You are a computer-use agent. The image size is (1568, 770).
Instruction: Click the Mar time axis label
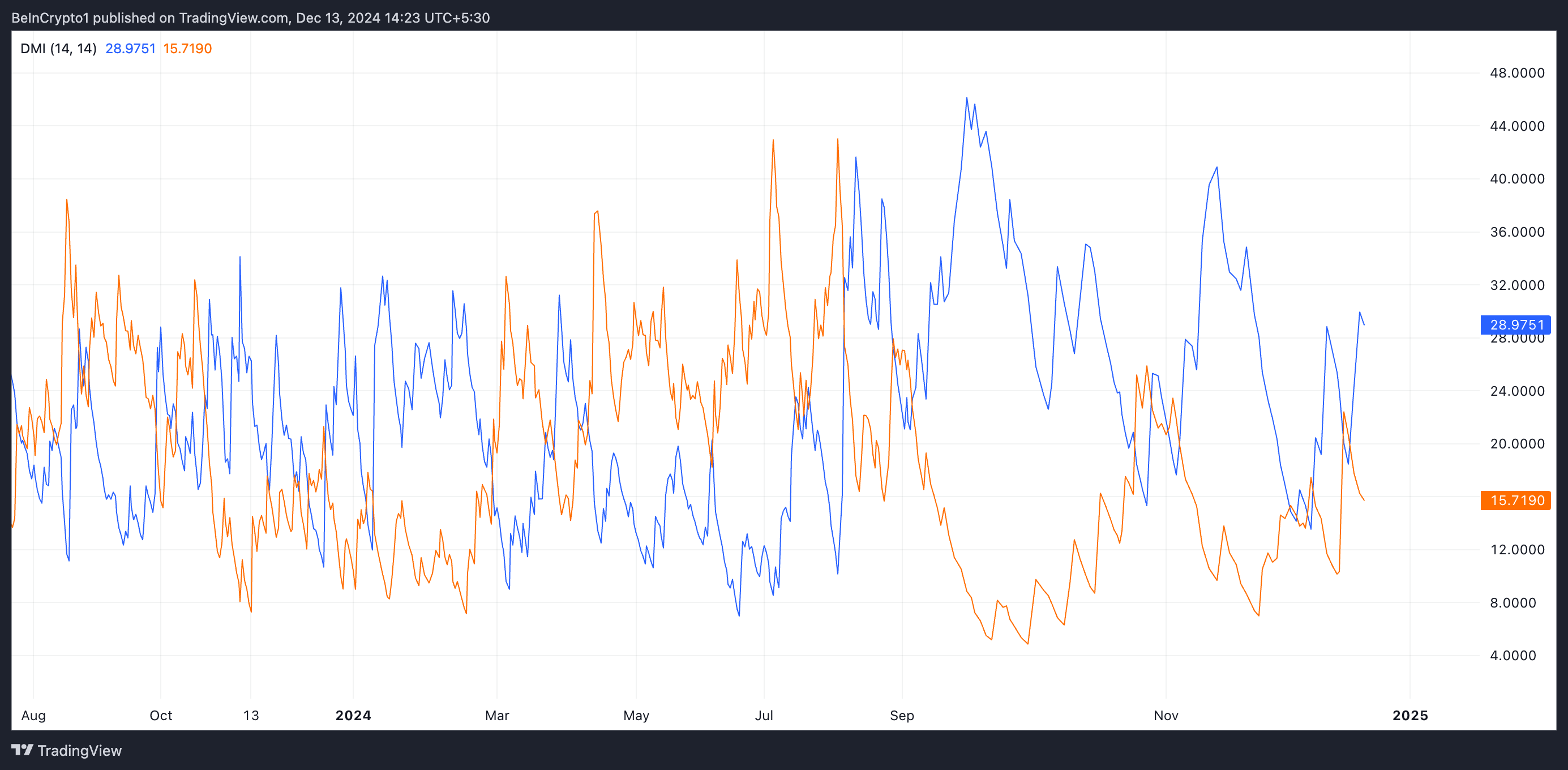(x=496, y=715)
